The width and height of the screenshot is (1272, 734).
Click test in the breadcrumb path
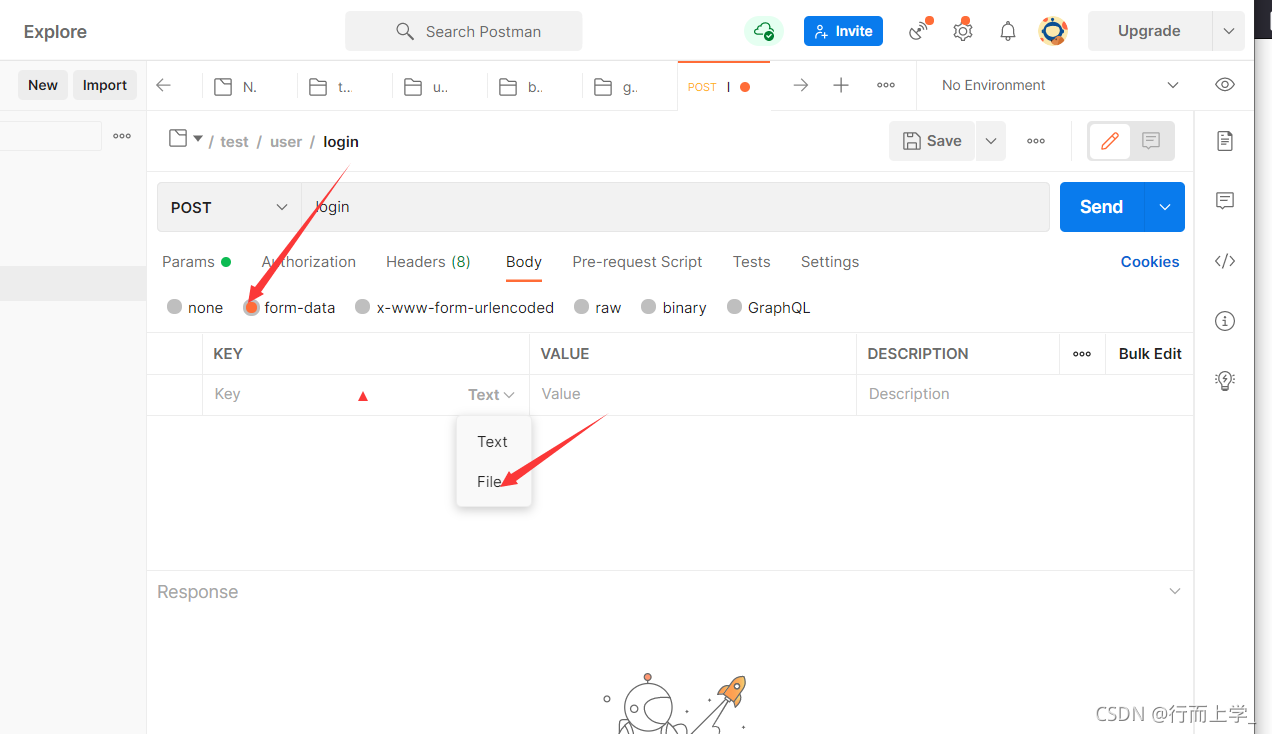click(234, 142)
